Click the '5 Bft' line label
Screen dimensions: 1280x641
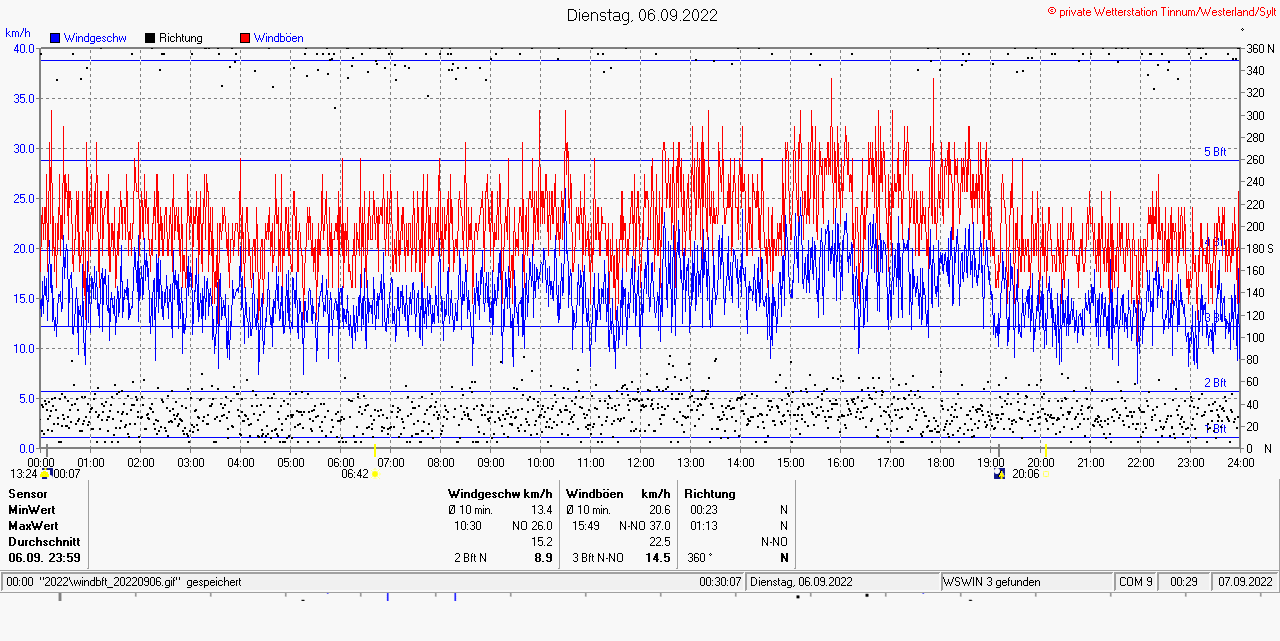tap(1215, 152)
